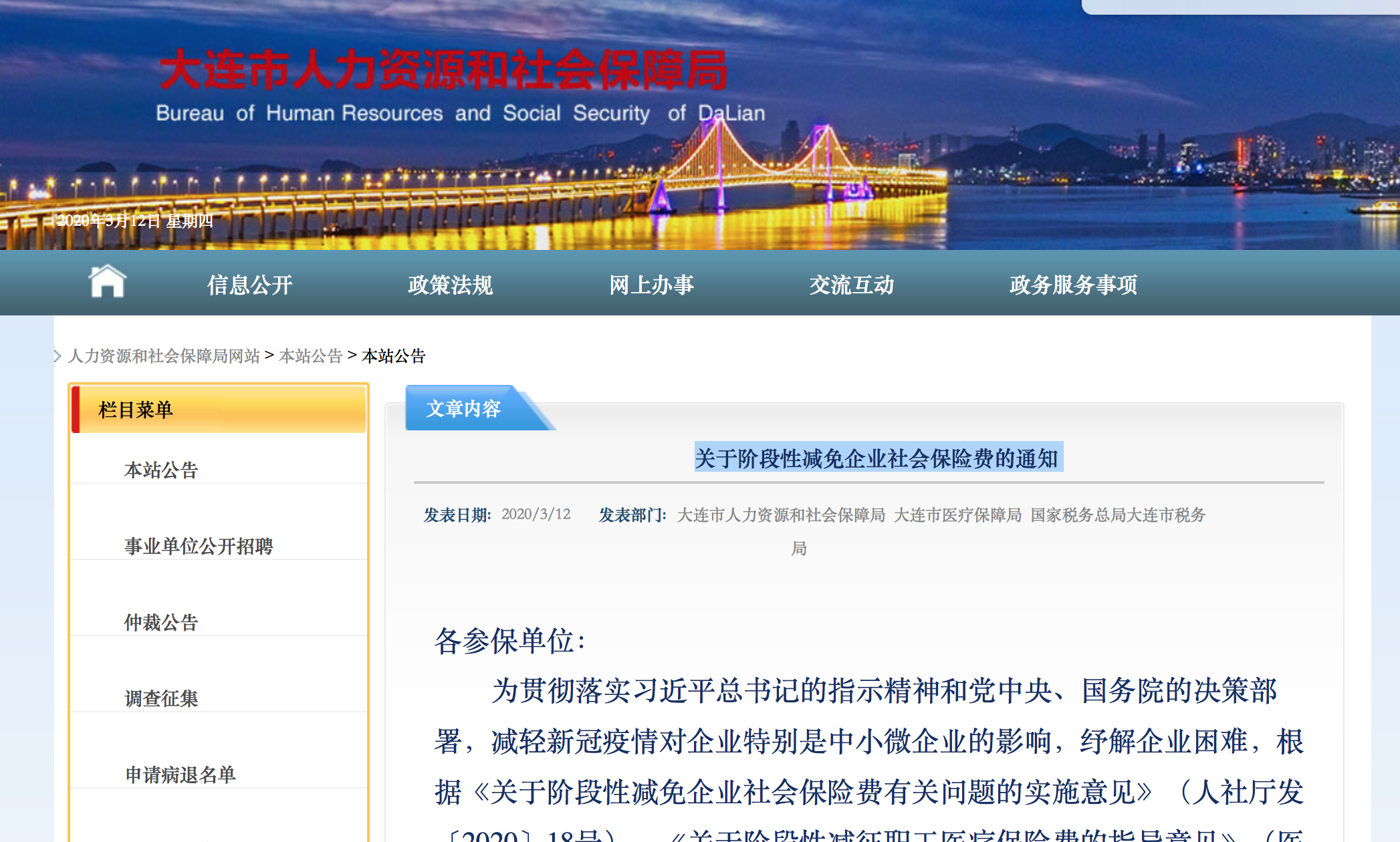Click breadcrumb link 人力资源和社会保障局网站
1400x842 pixels.
[x=164, y=356]
